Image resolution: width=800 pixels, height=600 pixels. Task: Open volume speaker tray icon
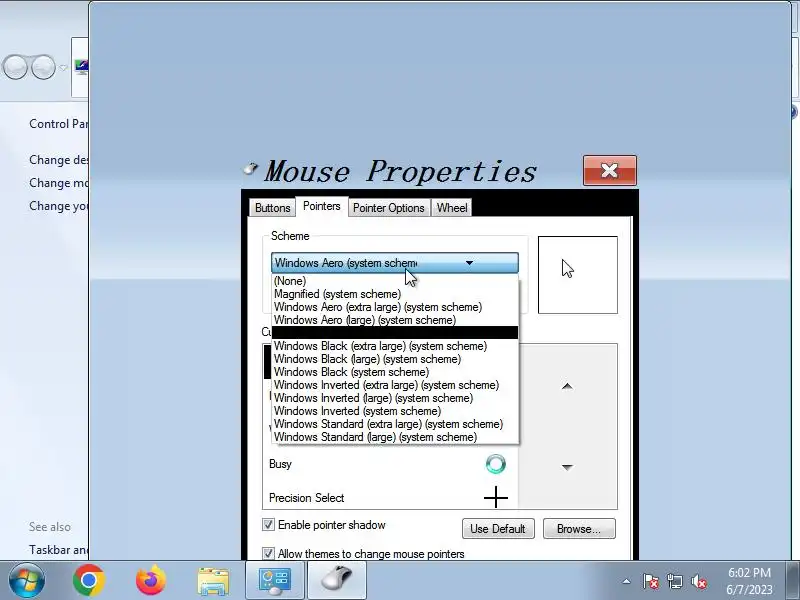pos(698,581)
